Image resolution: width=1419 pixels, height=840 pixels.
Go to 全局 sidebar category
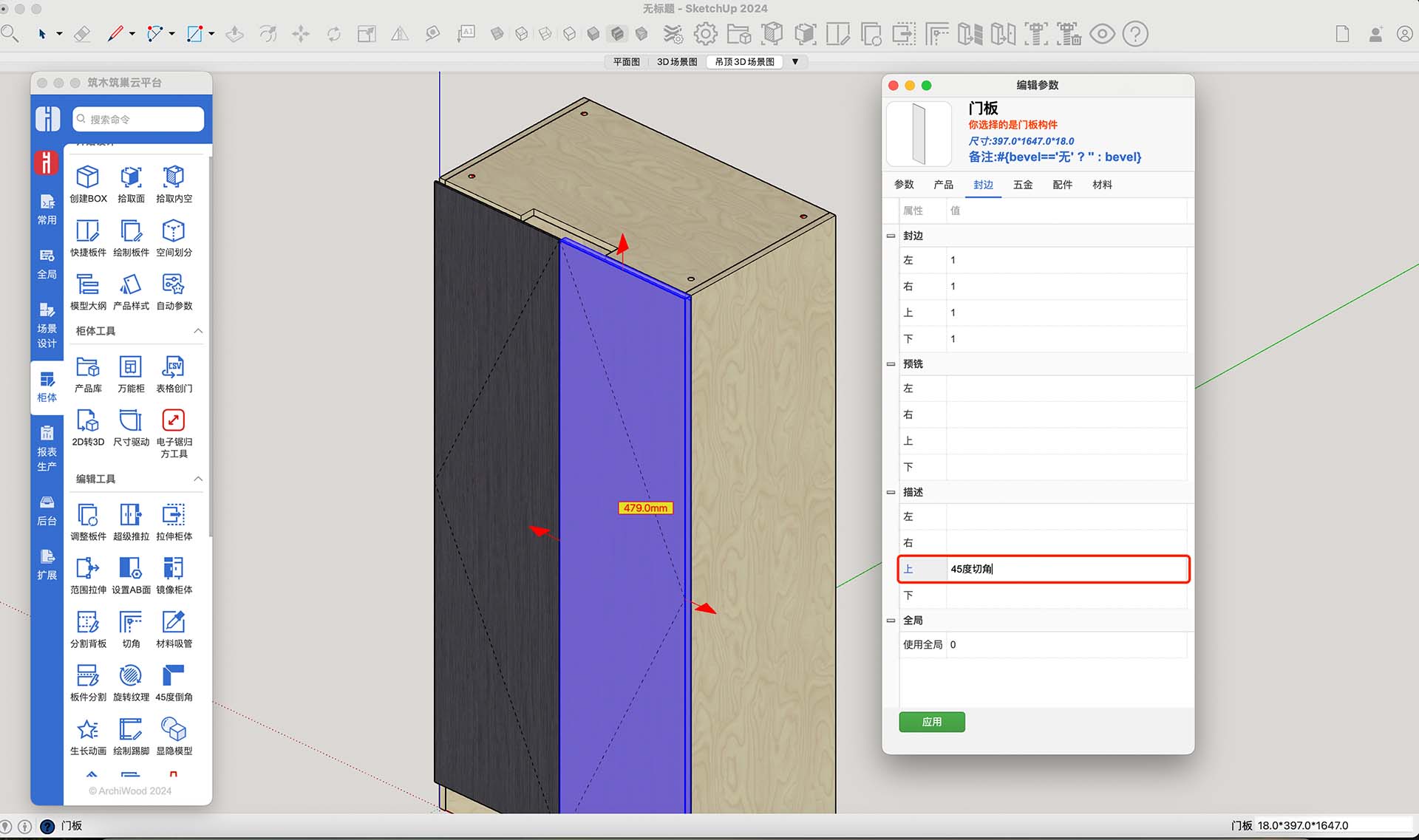tap(47, 264)
